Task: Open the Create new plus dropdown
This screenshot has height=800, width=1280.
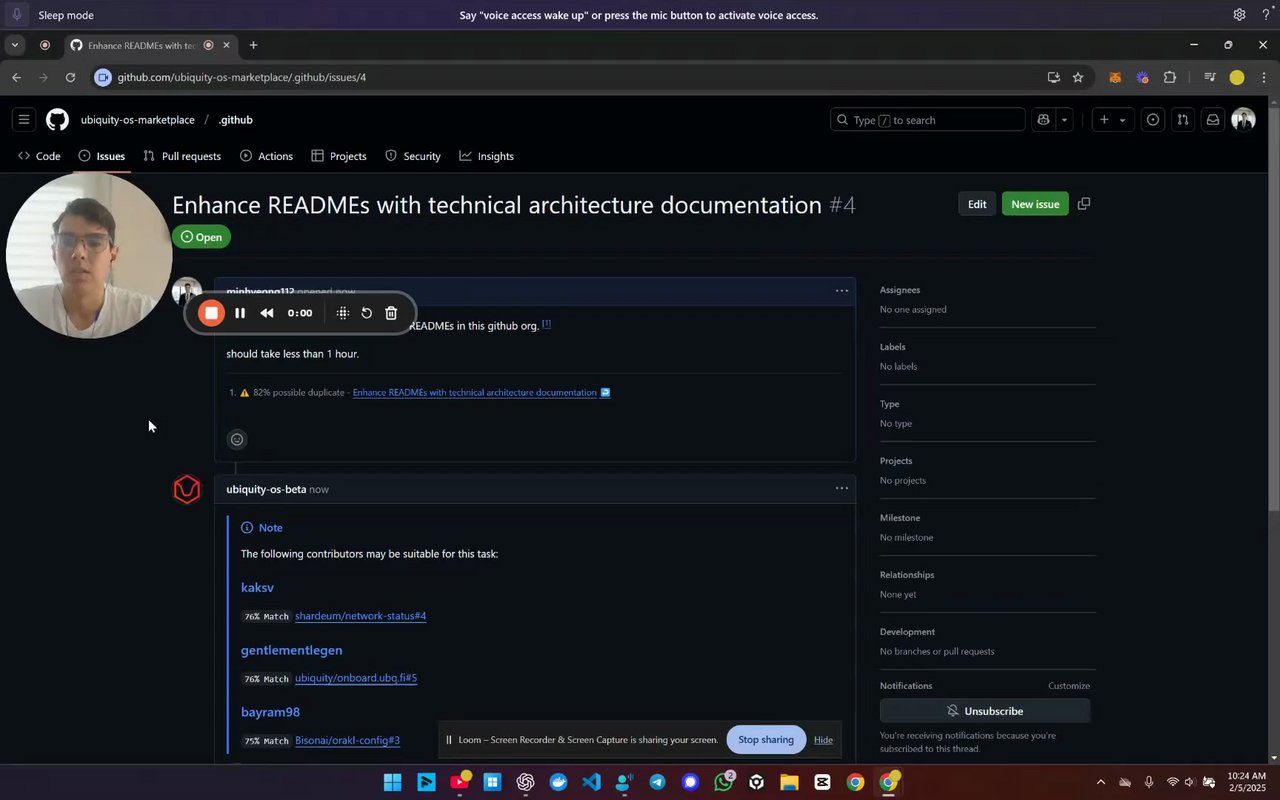Action: click(1112, 120)
